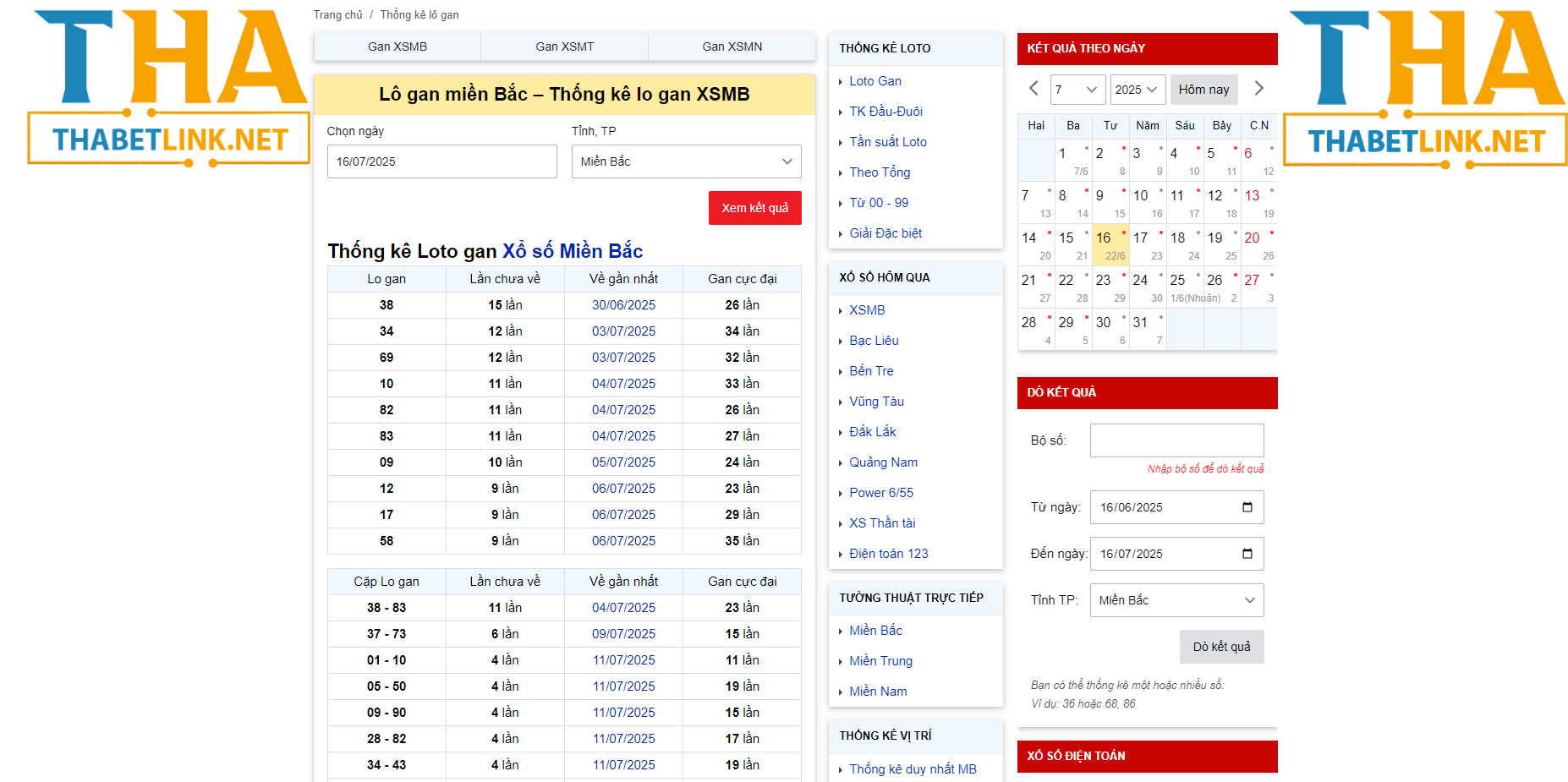This screenshot has height=782, width=1568.
Task: Open the Power 6/55 results link
Action: click(880, 493)
